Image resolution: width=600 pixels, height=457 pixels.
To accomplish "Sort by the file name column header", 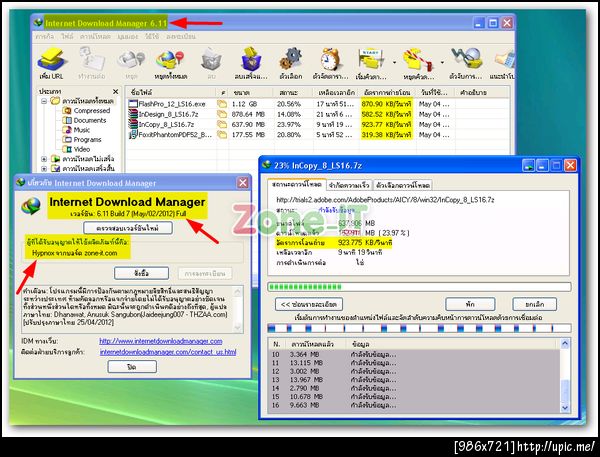I will pyautogui.click(x=171, y=92).
